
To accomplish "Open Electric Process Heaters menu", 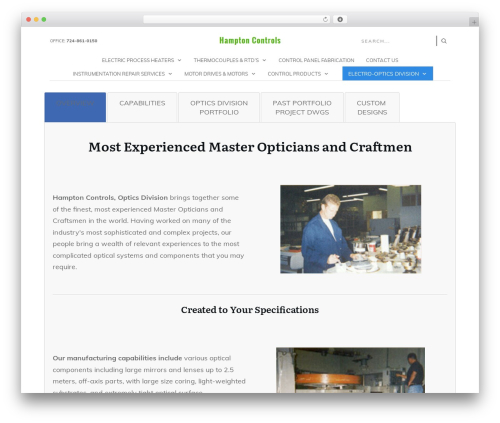I will (138, 60).
